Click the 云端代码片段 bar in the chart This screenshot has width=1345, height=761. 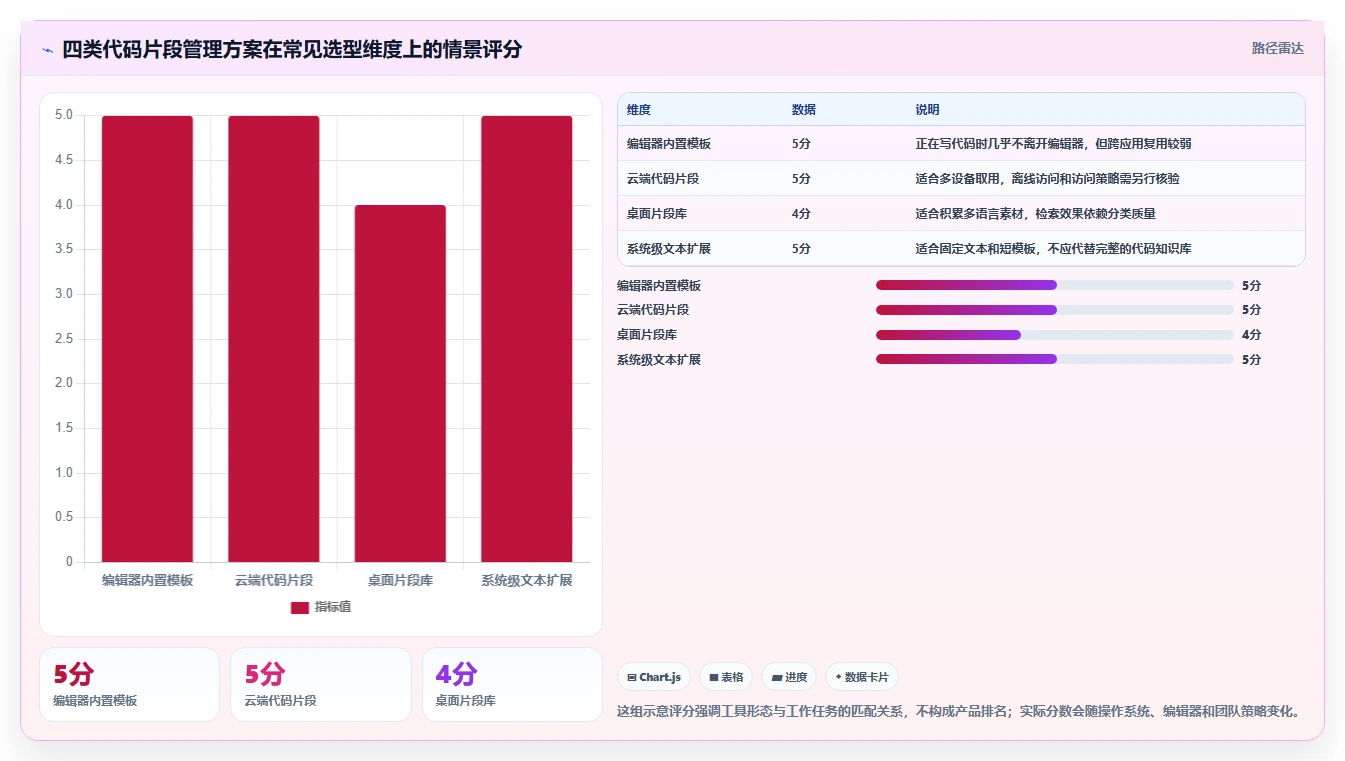tap(274, 339)
